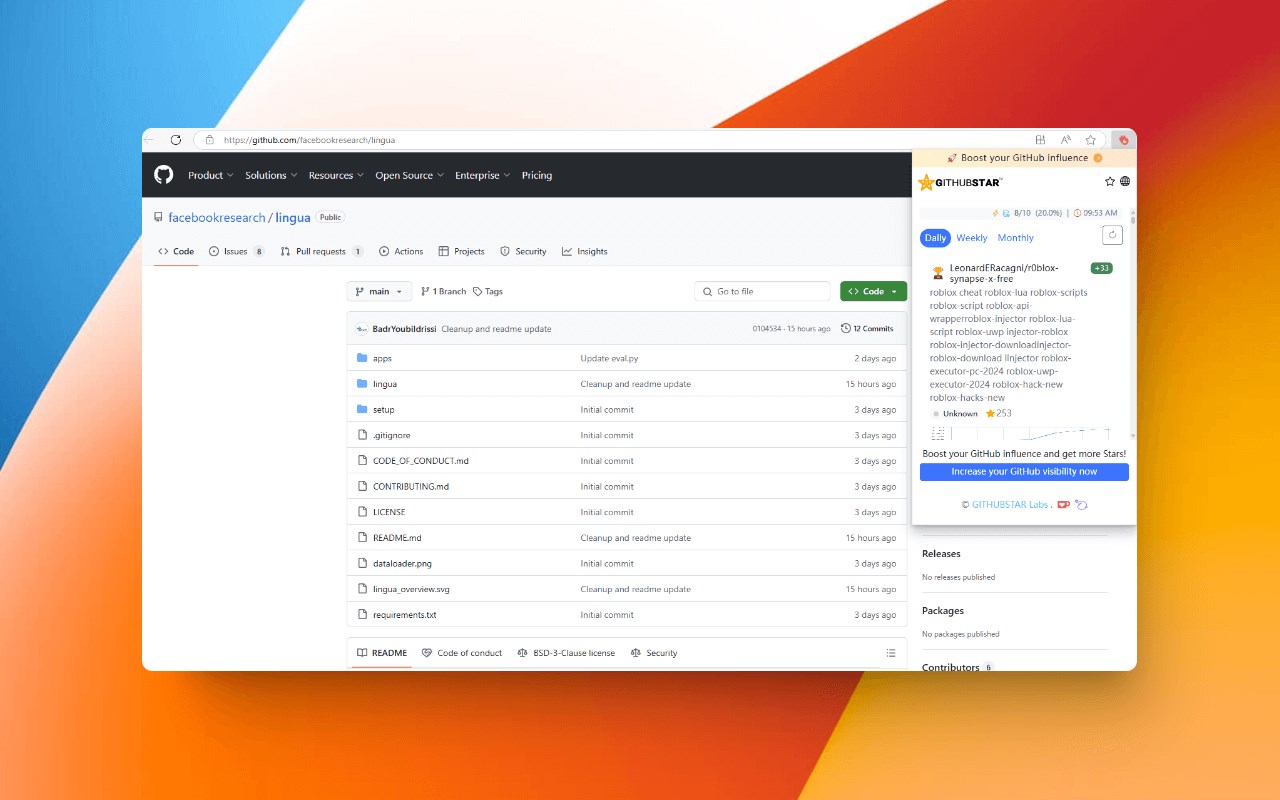Click the Go to file search field
Image resolution: width=1280 pixels, height=800 pixels.
click(762, 291)
